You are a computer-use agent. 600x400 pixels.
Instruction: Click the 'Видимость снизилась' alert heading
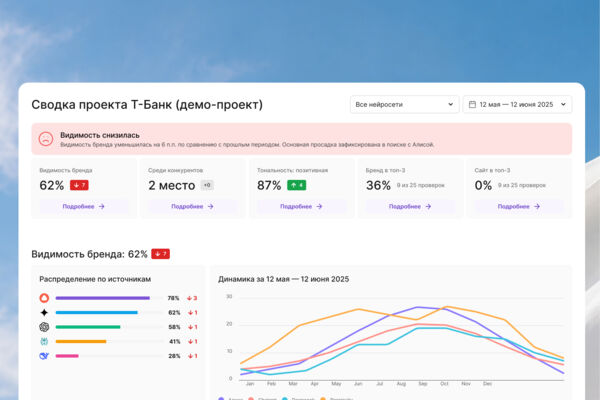point(100,135)
